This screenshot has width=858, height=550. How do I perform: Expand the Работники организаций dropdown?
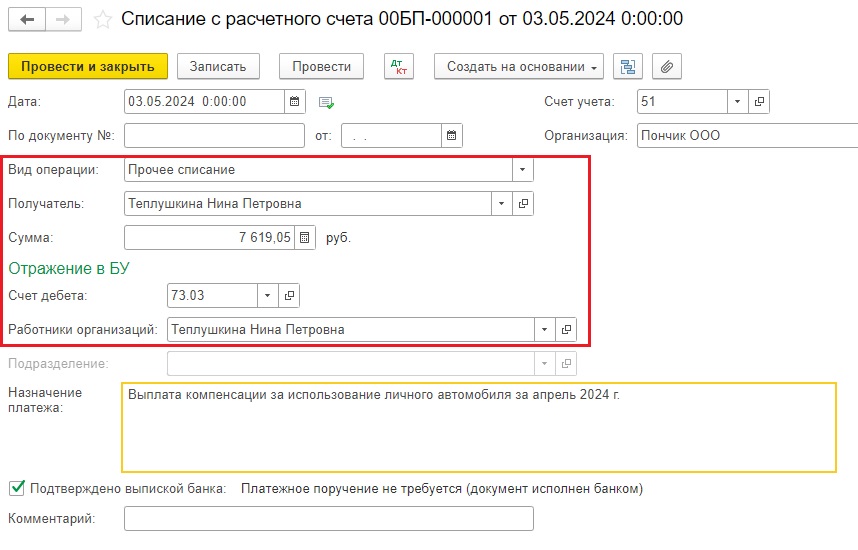click(x=544, y=329)
